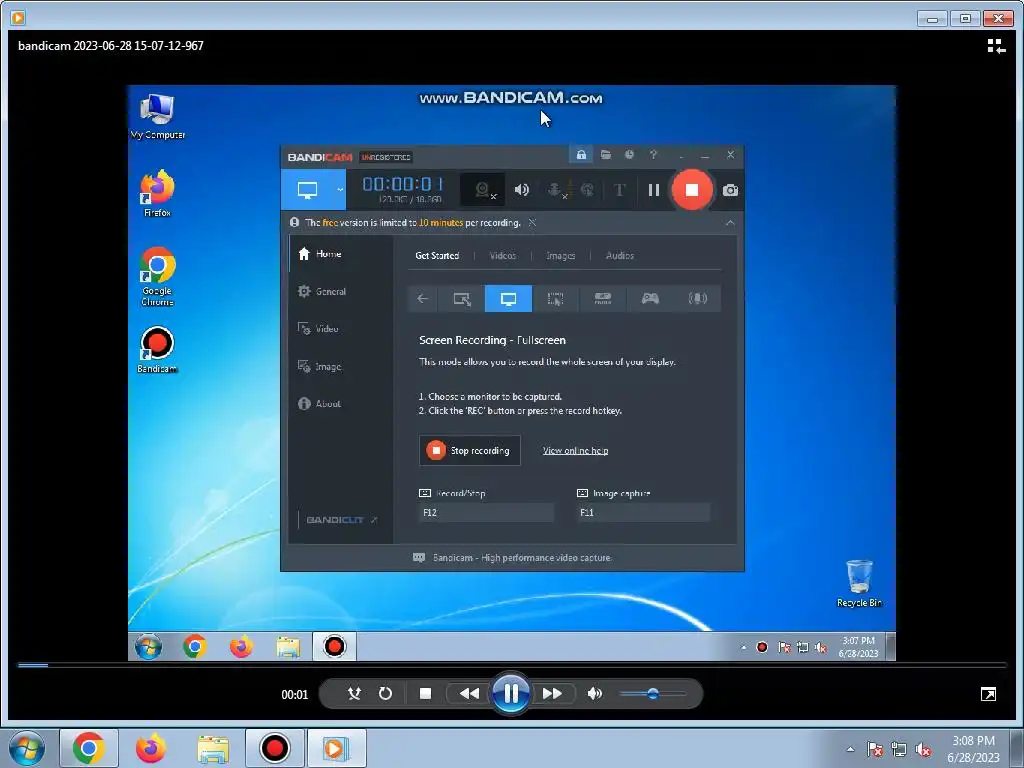Mute the media player's speaker button
Image resolution: width=1024 pixels, height=768 pixels.
coord(594,694)
